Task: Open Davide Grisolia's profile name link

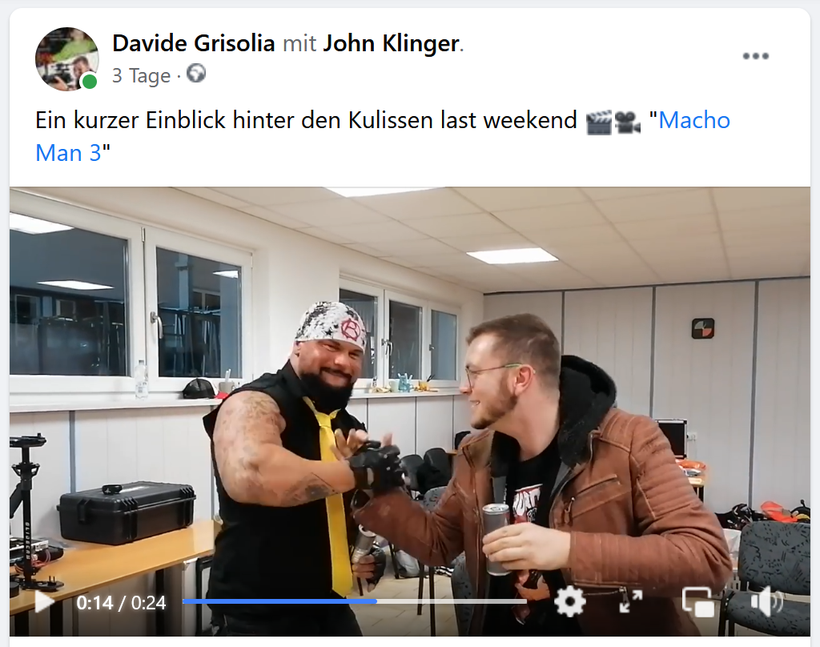Action: 193,43
